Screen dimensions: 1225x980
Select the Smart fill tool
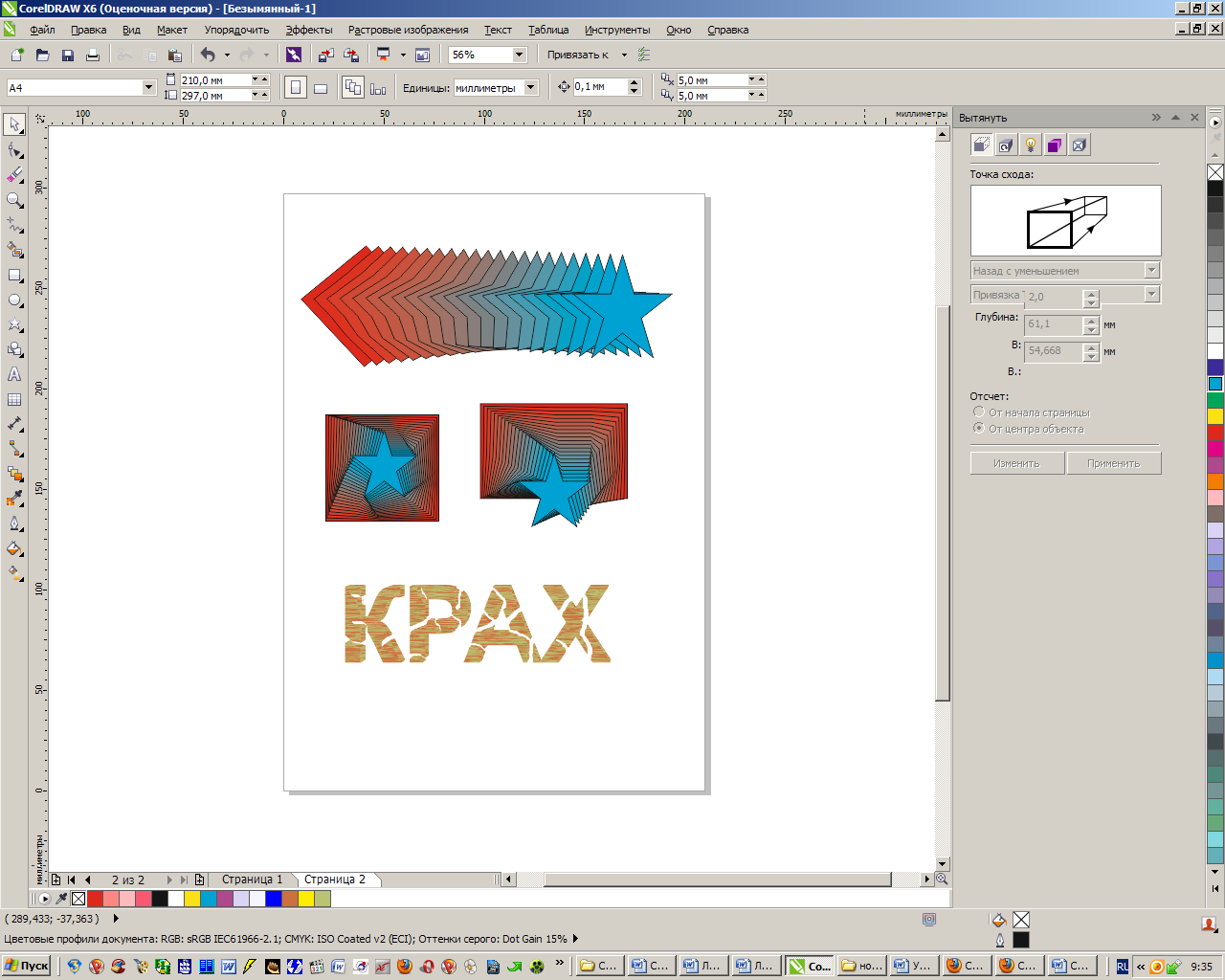pyautogui.click(x=14, y=250)
